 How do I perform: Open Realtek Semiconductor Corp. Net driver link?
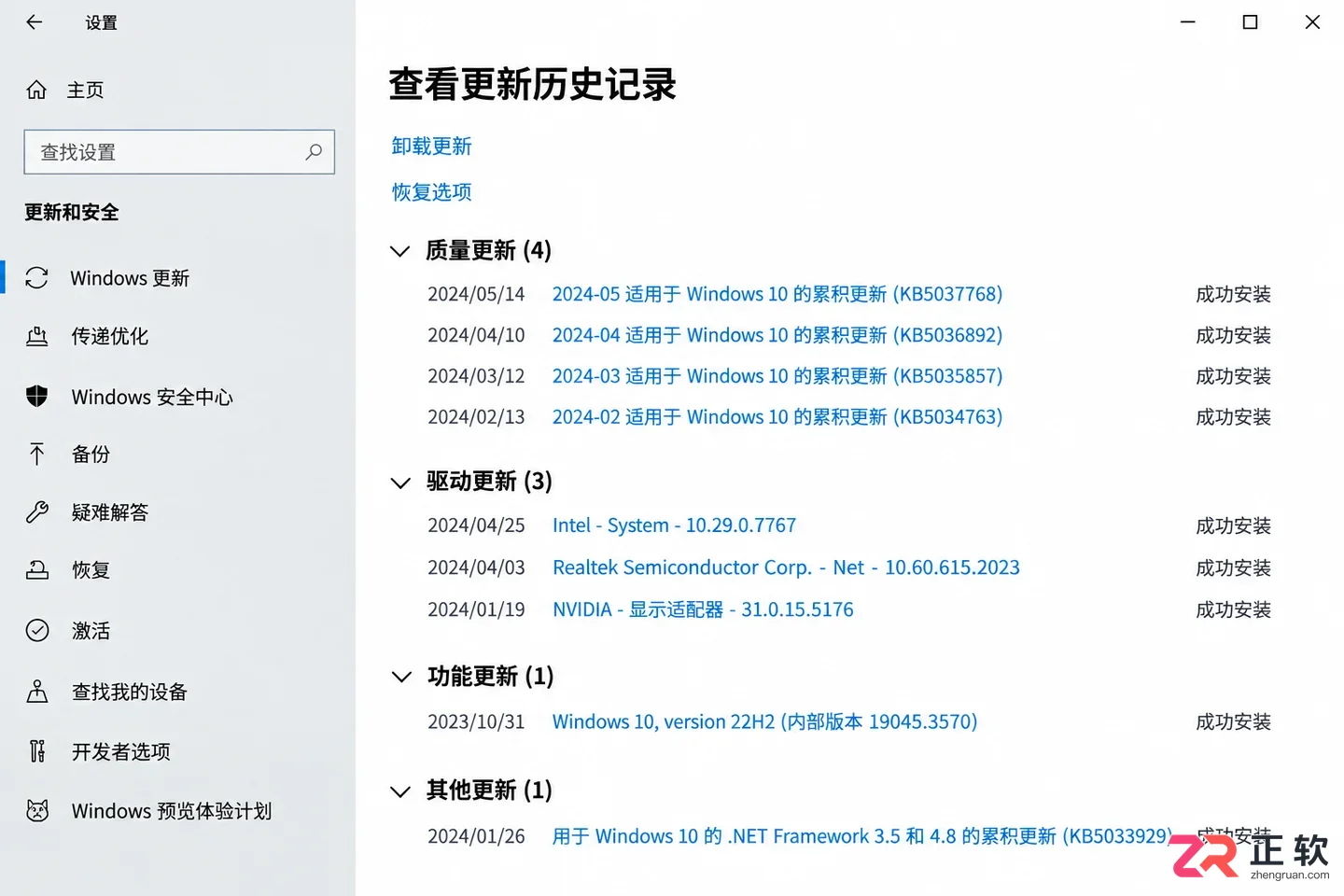tap(786, 567)
